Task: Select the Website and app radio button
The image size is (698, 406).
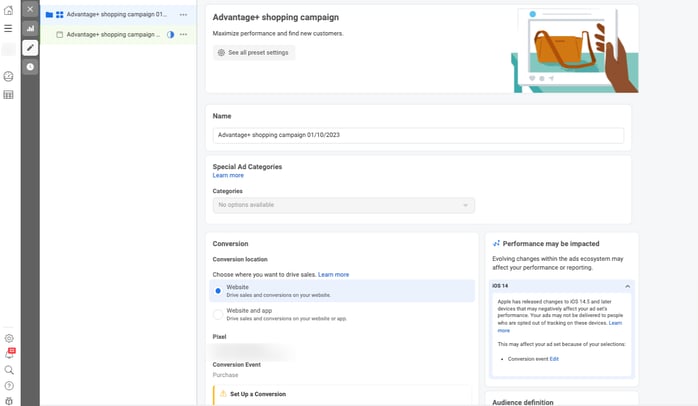Action: point(218,314)
